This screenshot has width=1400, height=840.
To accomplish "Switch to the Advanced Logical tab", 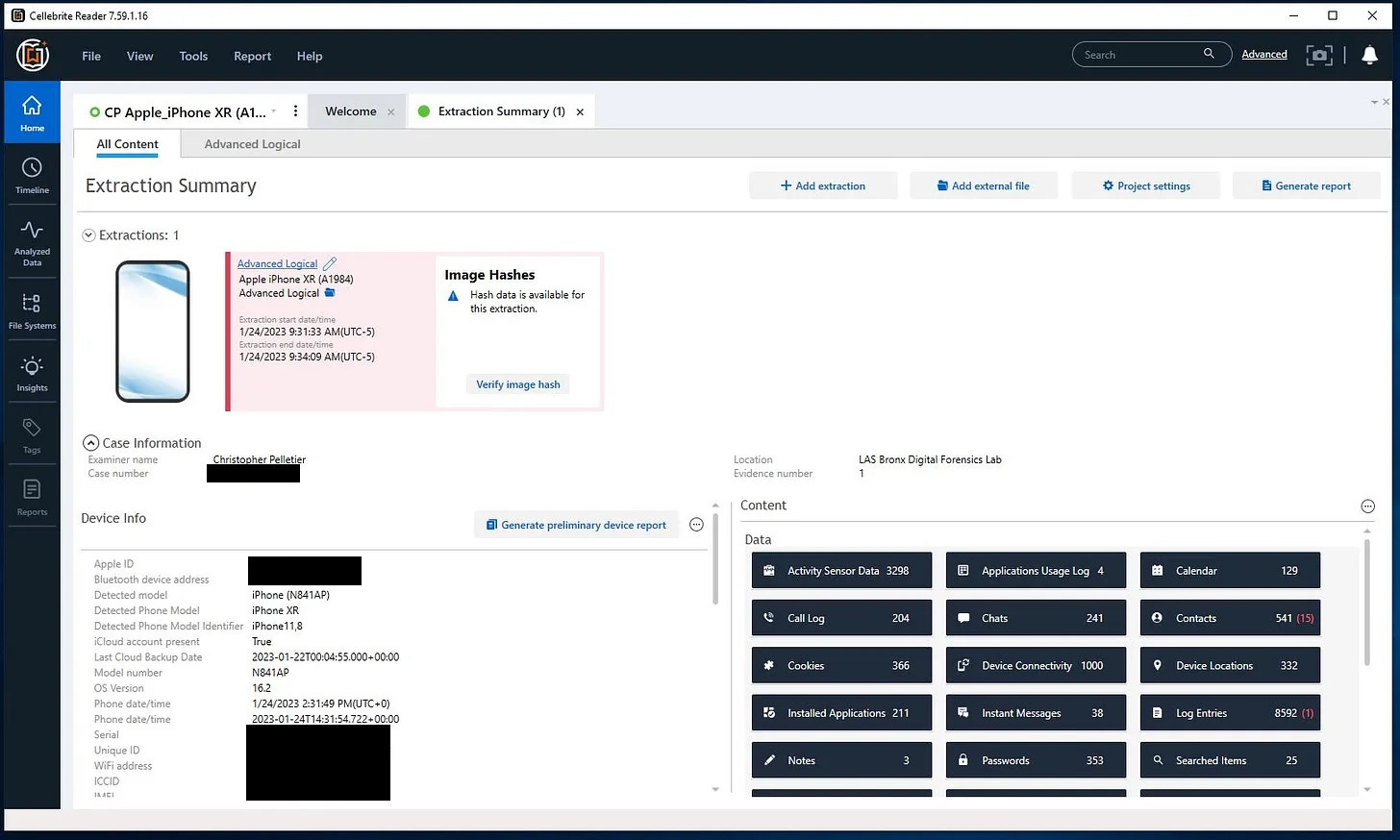I will (x=252, y=144).
